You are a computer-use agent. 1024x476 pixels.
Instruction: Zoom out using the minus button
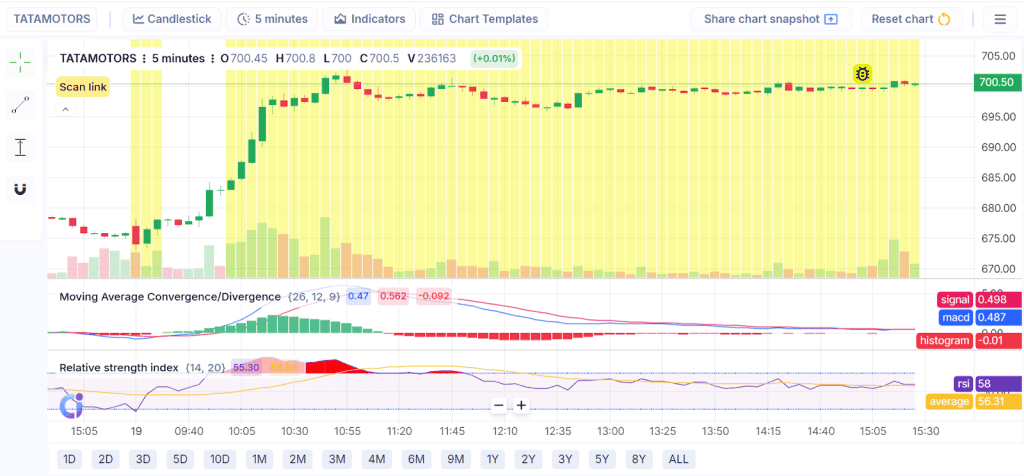point(499,405)
